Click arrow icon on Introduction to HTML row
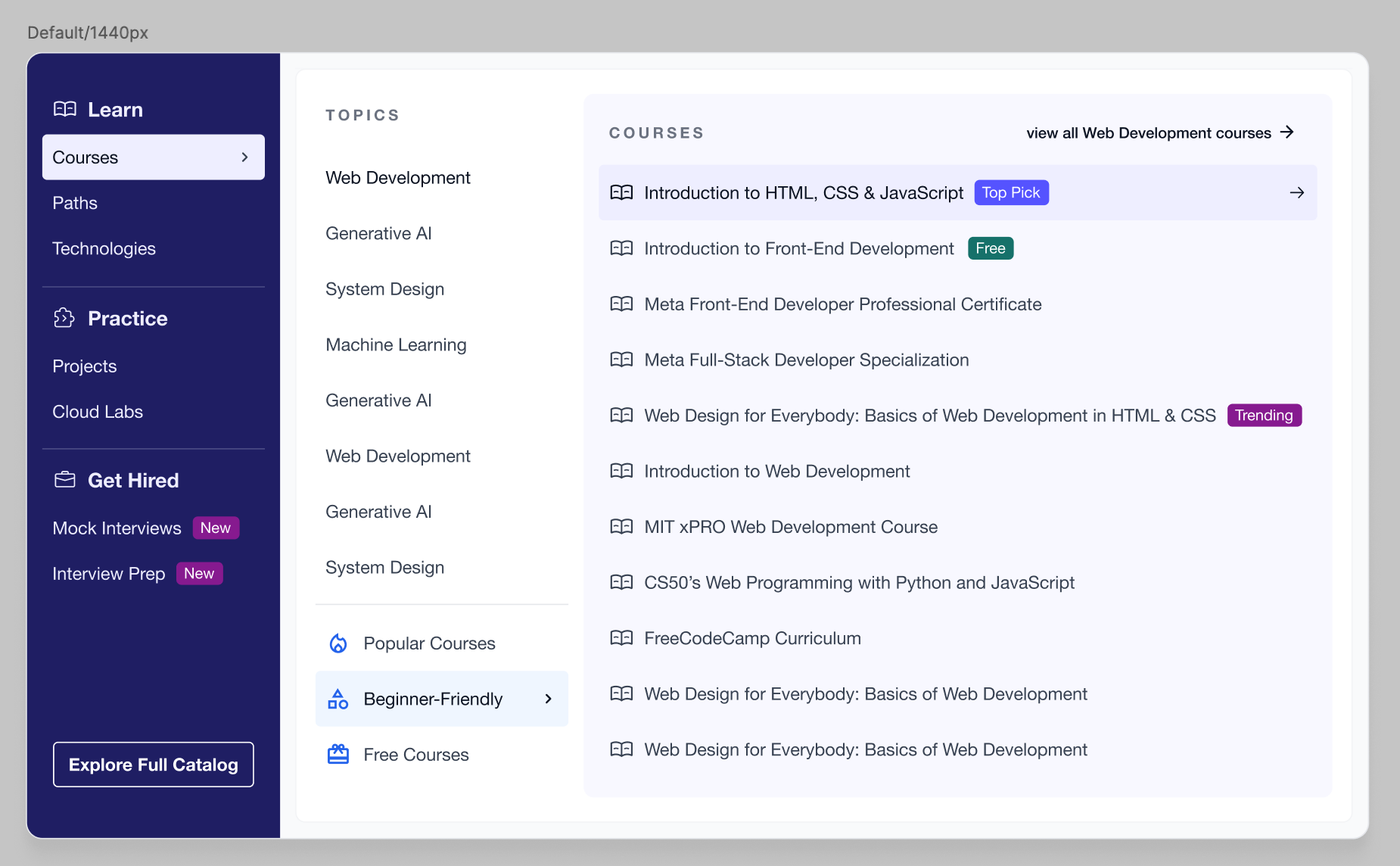 (1297, 193)
